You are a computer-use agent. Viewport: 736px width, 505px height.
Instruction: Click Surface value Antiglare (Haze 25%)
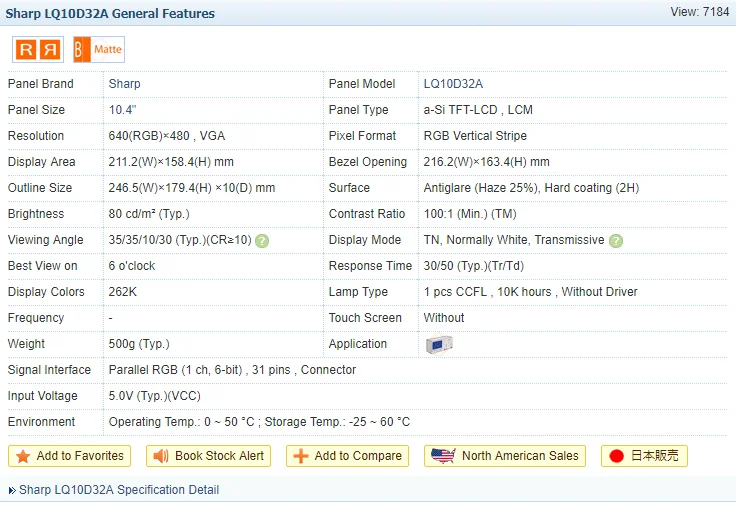pyautogui.click(x=482, y=188)
